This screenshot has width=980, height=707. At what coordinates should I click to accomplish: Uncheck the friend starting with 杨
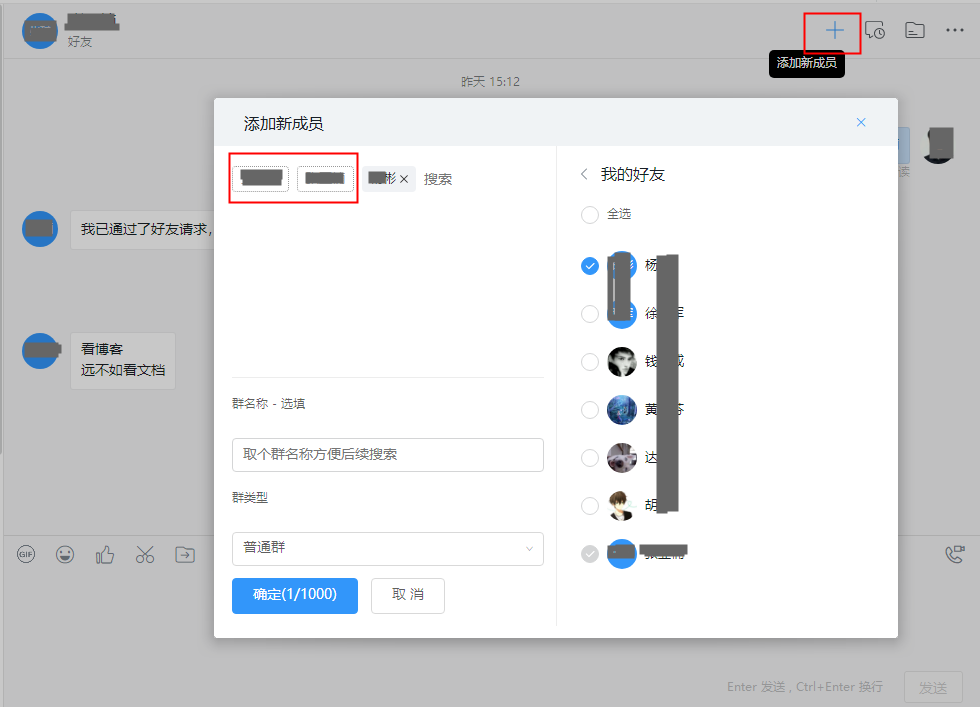coord(589,266)
